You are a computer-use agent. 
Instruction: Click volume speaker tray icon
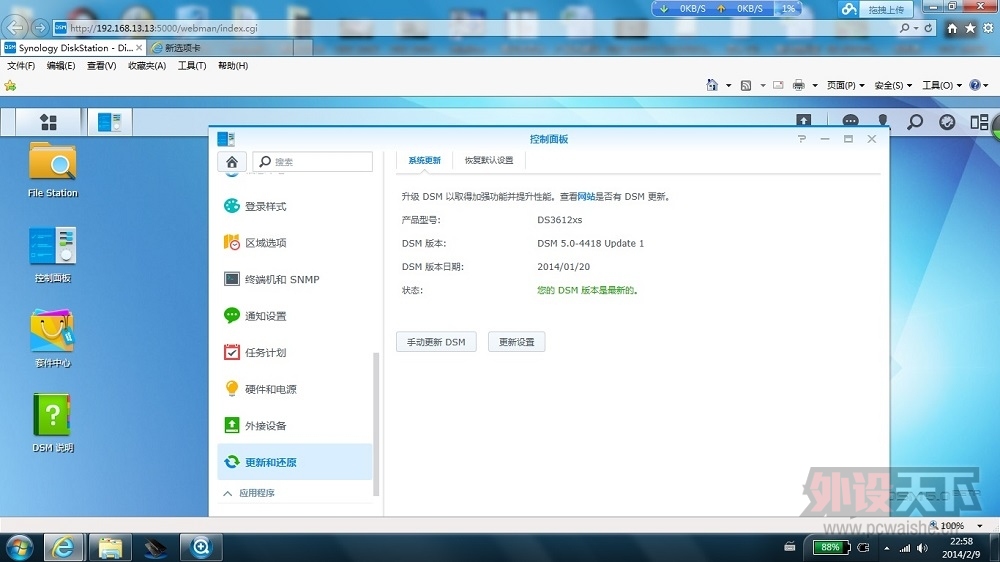922,548
